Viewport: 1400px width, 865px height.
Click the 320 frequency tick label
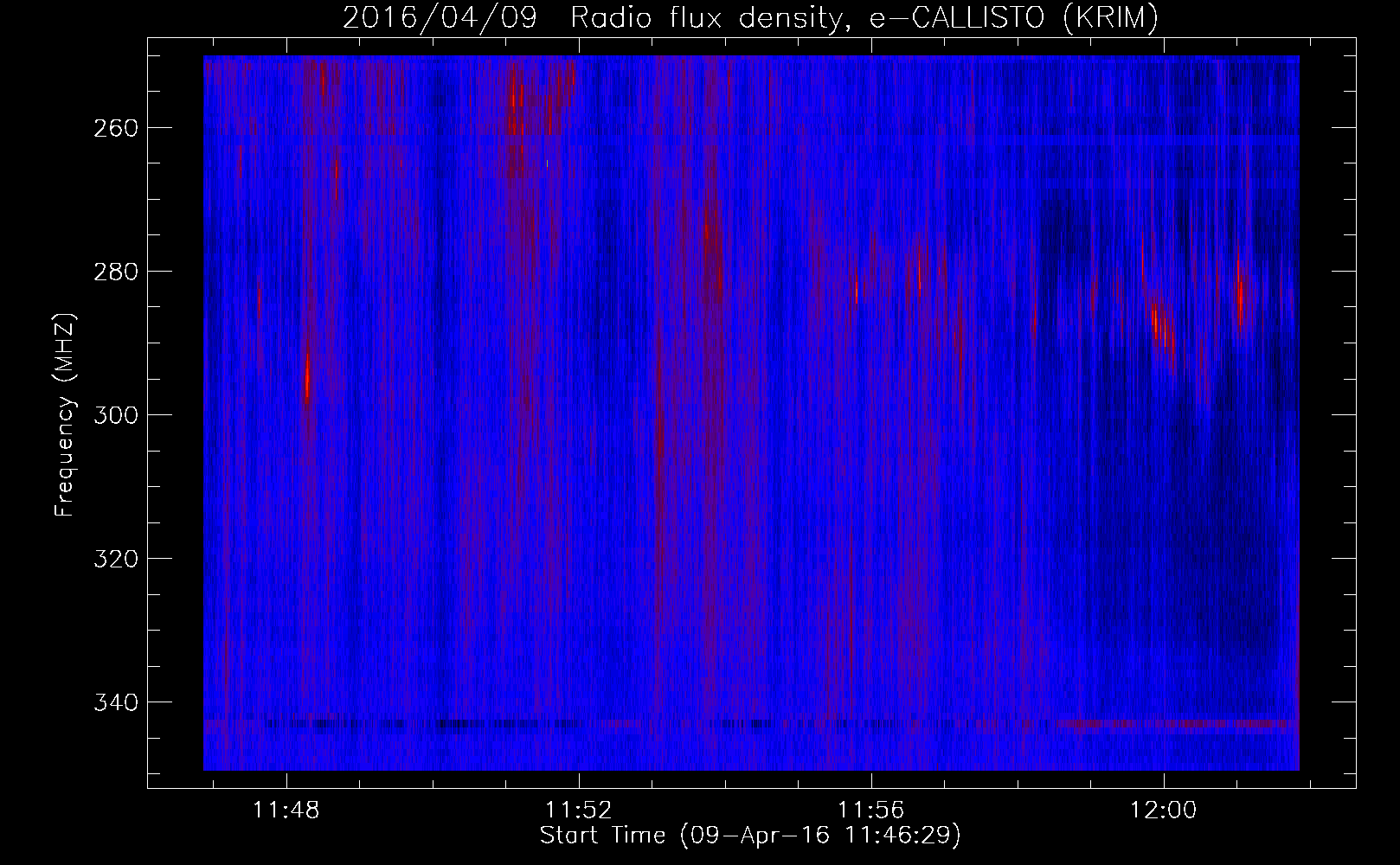(115, 559)
